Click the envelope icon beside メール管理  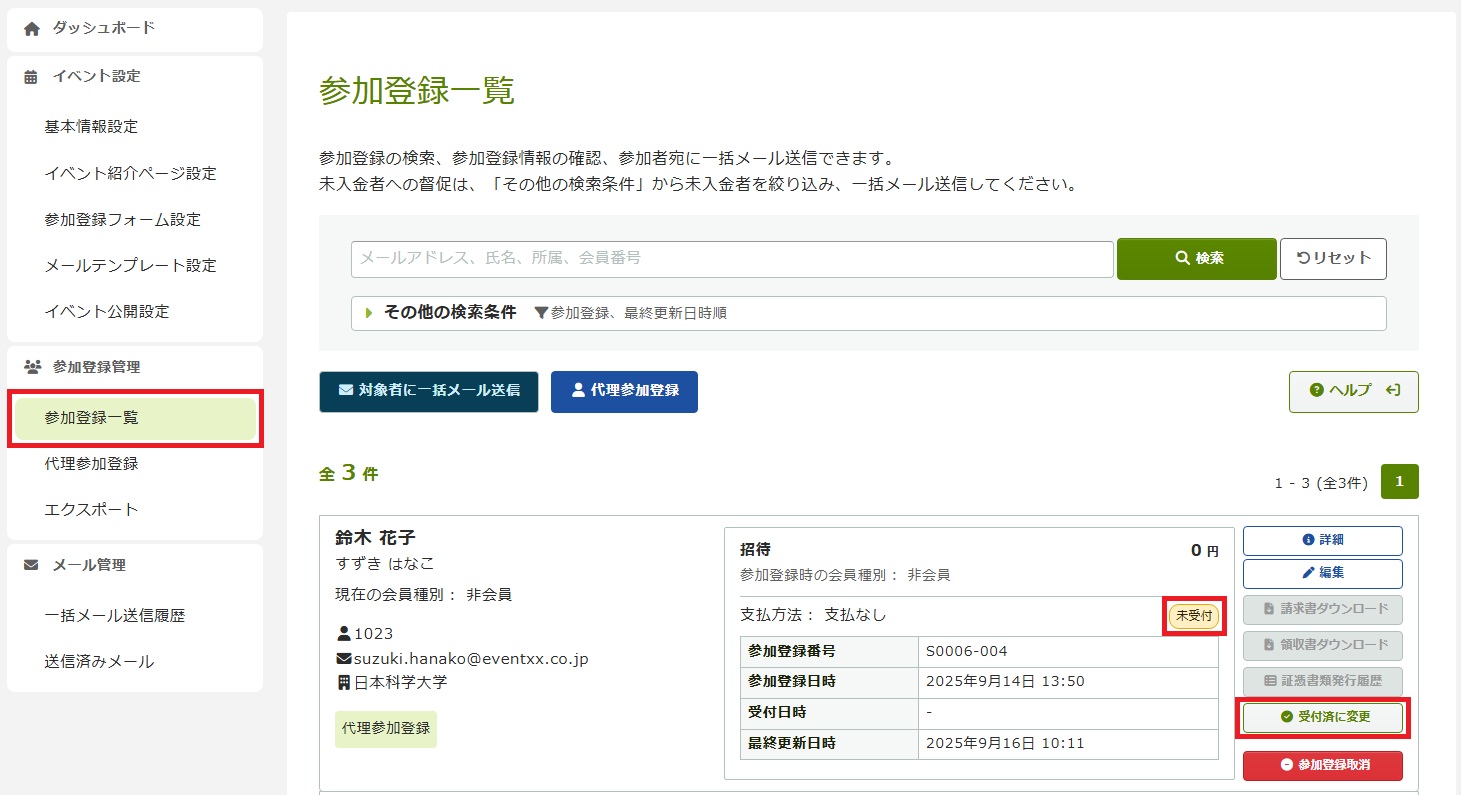[32, 565]
